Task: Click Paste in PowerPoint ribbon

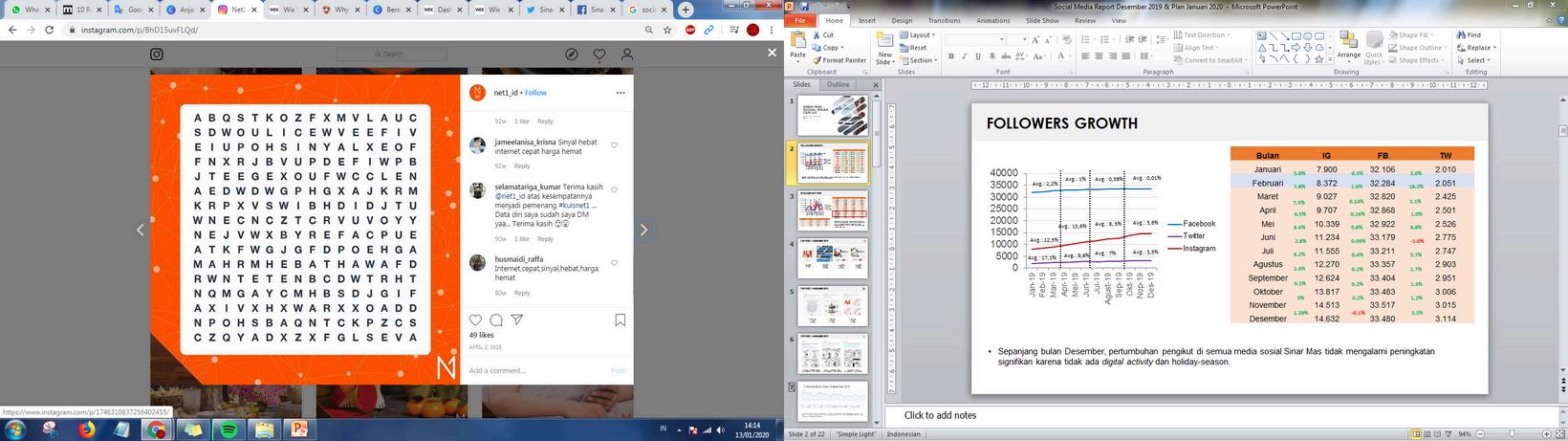Action: pyautogui.click(x=798, y=48)
